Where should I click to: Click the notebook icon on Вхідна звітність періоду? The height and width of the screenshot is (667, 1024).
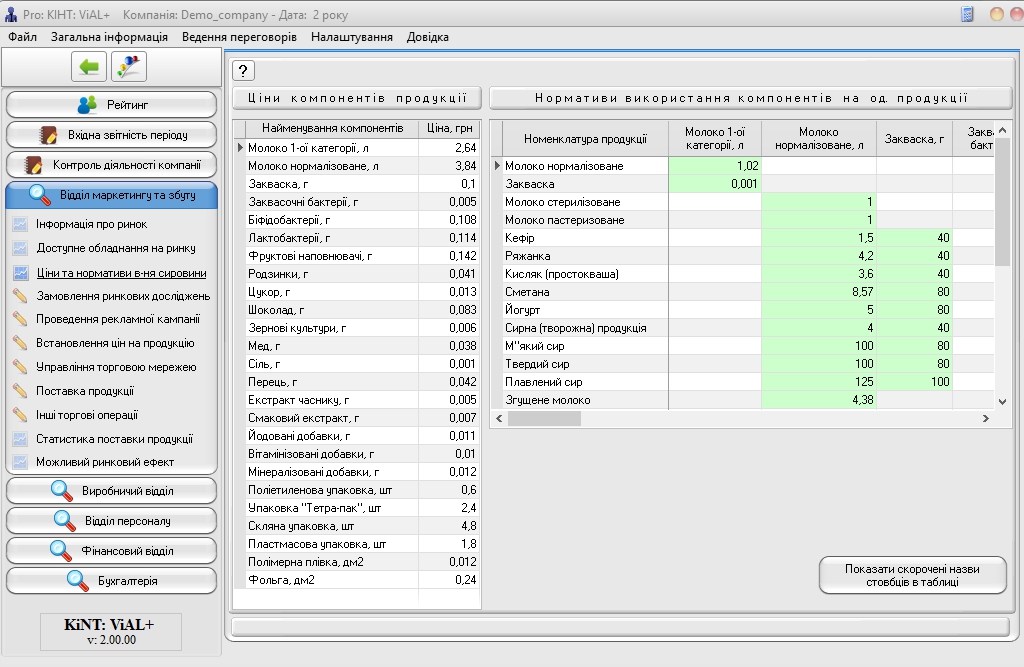coord(48,135)
